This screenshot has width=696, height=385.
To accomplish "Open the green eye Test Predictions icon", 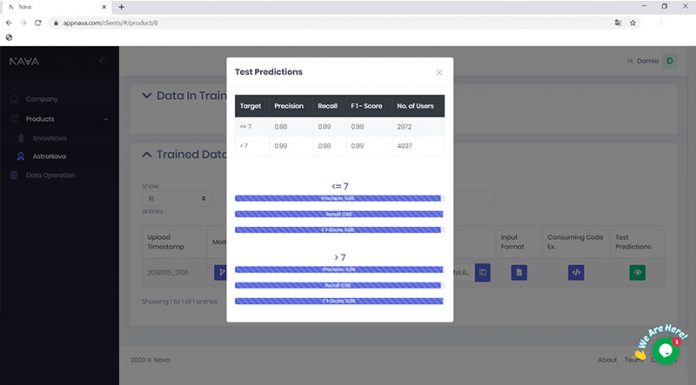I will tap(637, 272).
